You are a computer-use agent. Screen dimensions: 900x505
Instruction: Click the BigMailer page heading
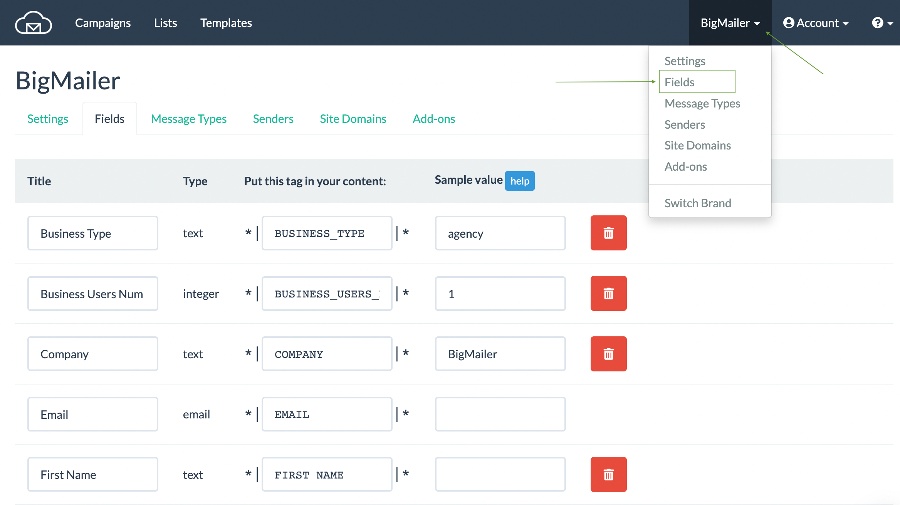tap(68, 81)
